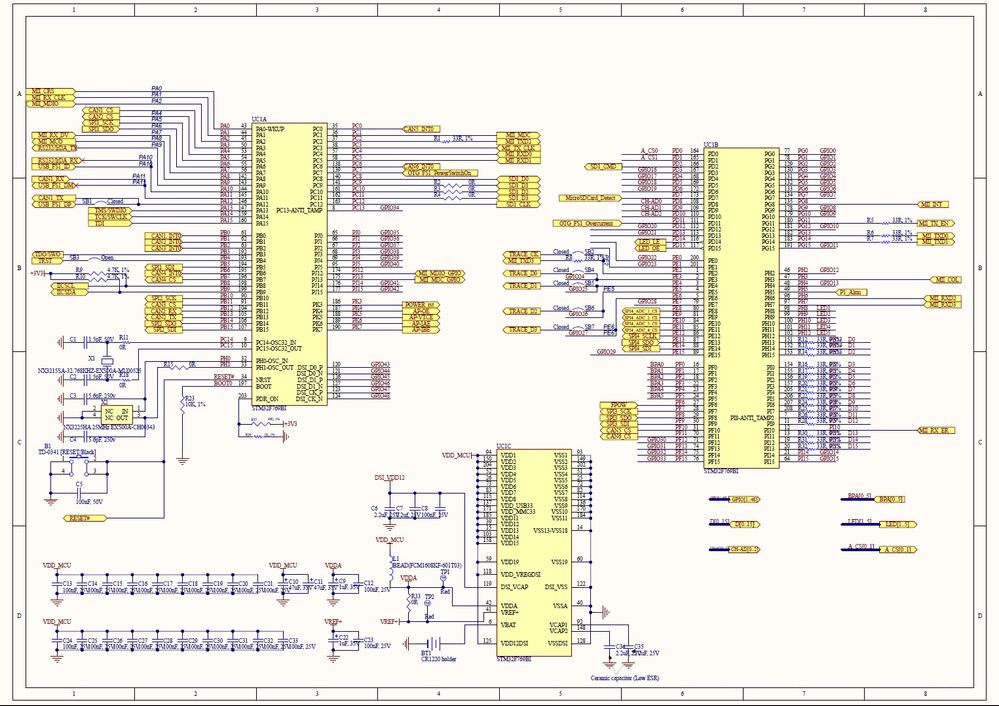Screen dimensions: 999x706
Task: Click the Ceramic capacitor (Low ESR) note
Action: (624, 678)
